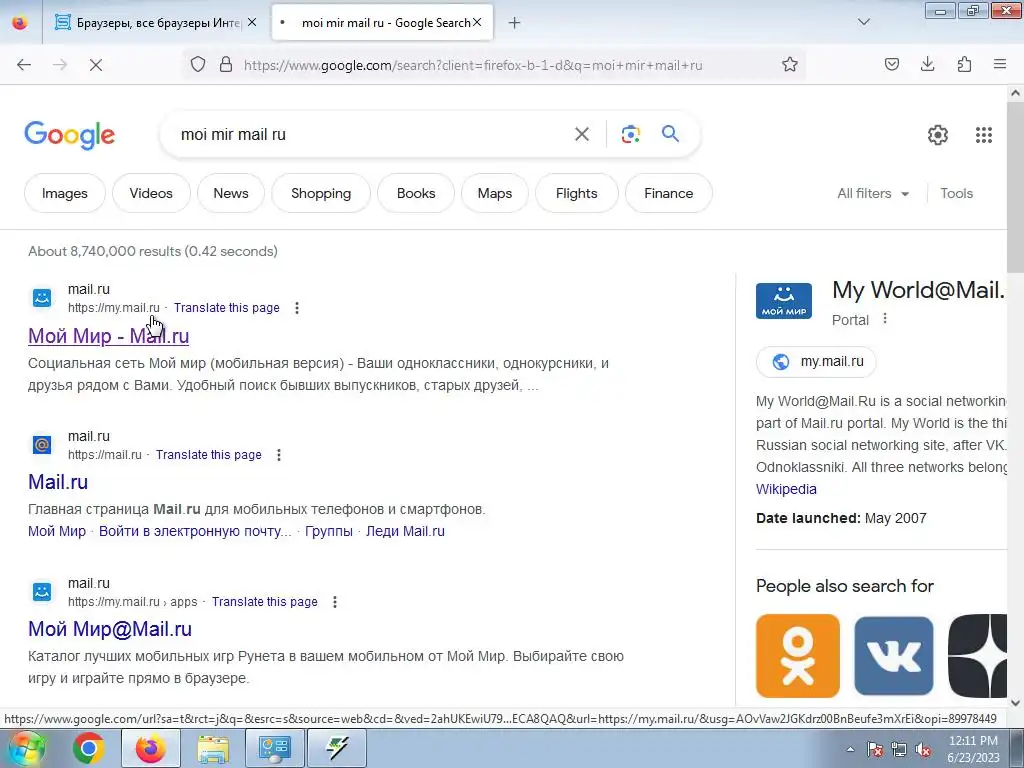Image resolution: width=1024 pixels, height=768 pixels.
Task: Submit search with the magnifying glass icon
Action: pos(670,134)
